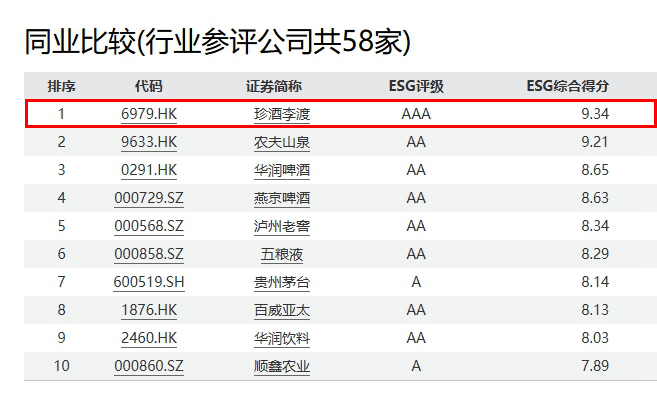Click the AA rating of 五粮液
The image size is (657, 399).
(416, 254)
